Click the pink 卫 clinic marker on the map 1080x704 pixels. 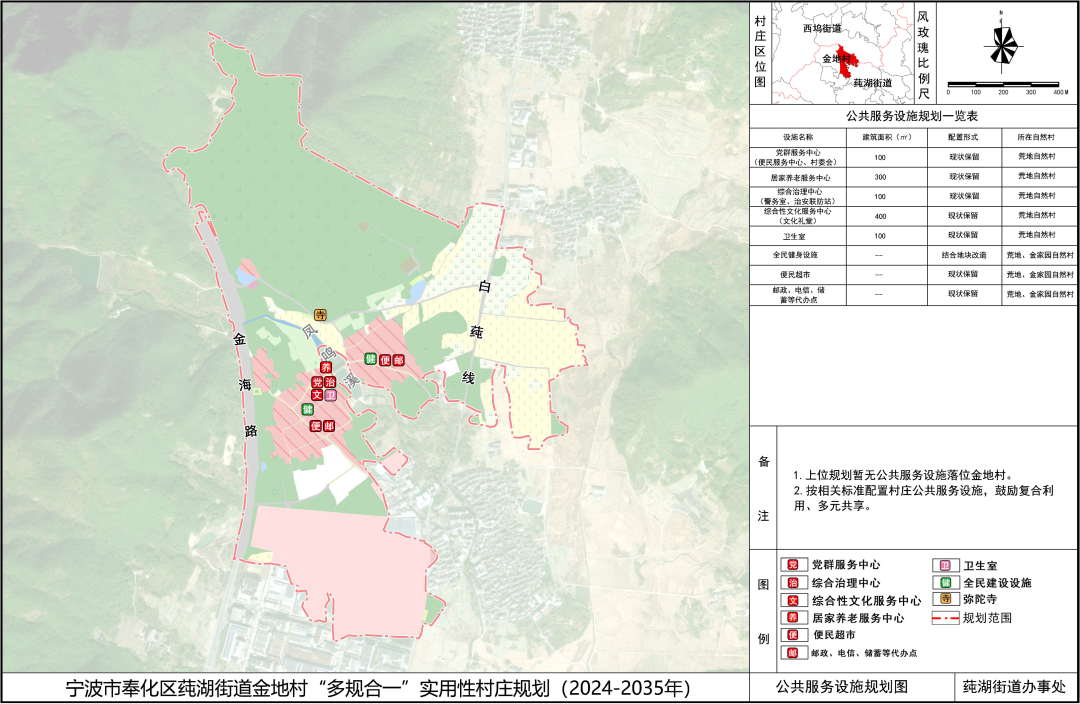tap(331, 396)
